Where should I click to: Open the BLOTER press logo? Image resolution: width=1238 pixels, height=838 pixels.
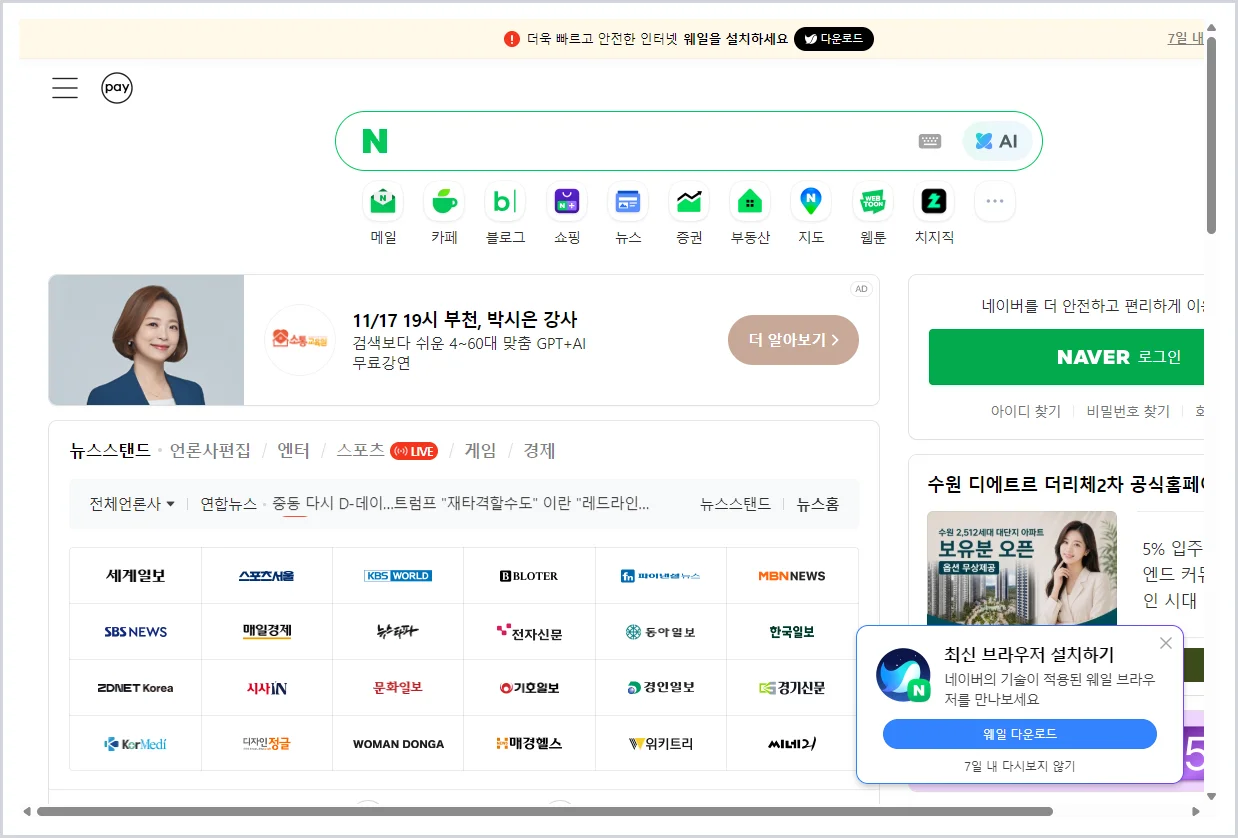tap(529, 576)
